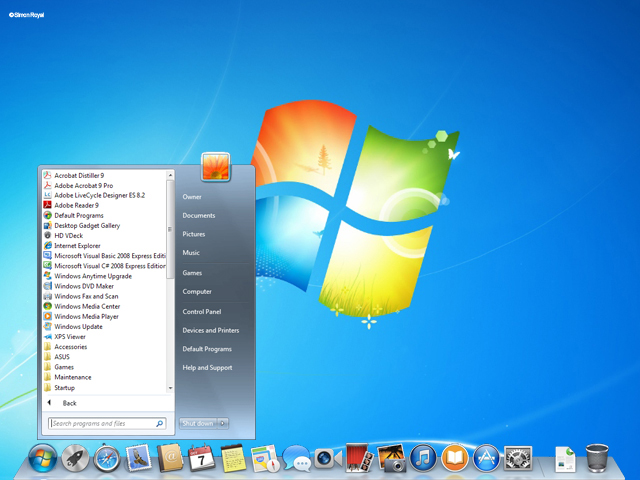Open the Mail stamp icon in dock
The height and width of the screenshot is (480, 640).
coord(139,458)
